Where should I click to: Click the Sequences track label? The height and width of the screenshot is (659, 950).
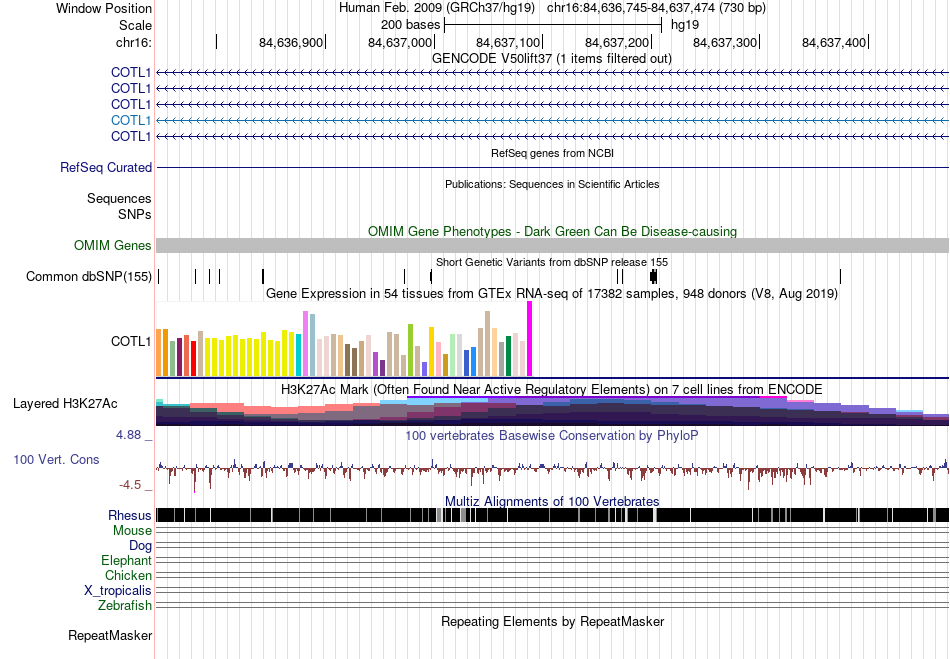[x=119, y=199]
